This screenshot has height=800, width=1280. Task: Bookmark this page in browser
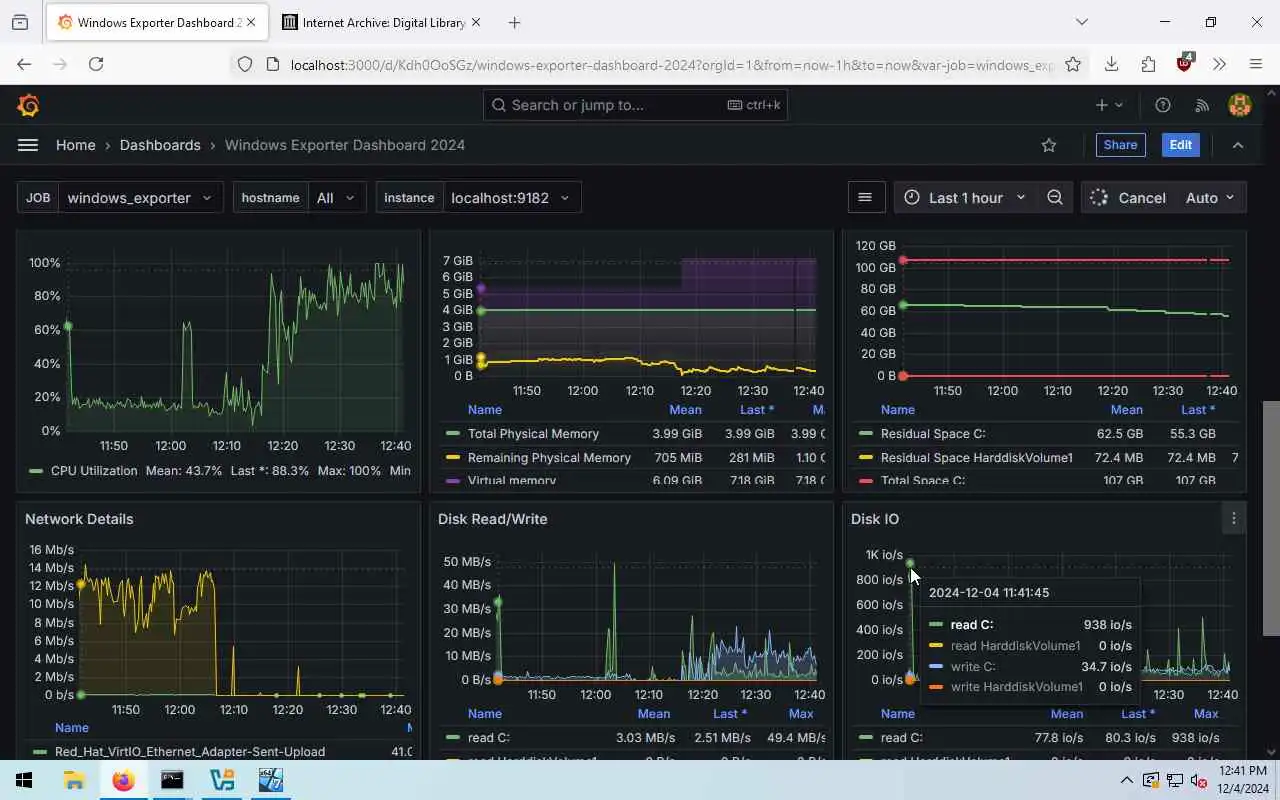(x=1073, y=64)
